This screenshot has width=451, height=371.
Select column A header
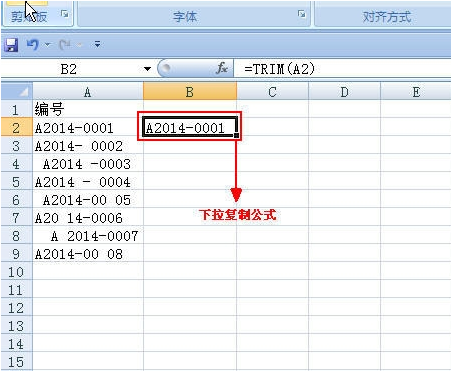[88, 91]
